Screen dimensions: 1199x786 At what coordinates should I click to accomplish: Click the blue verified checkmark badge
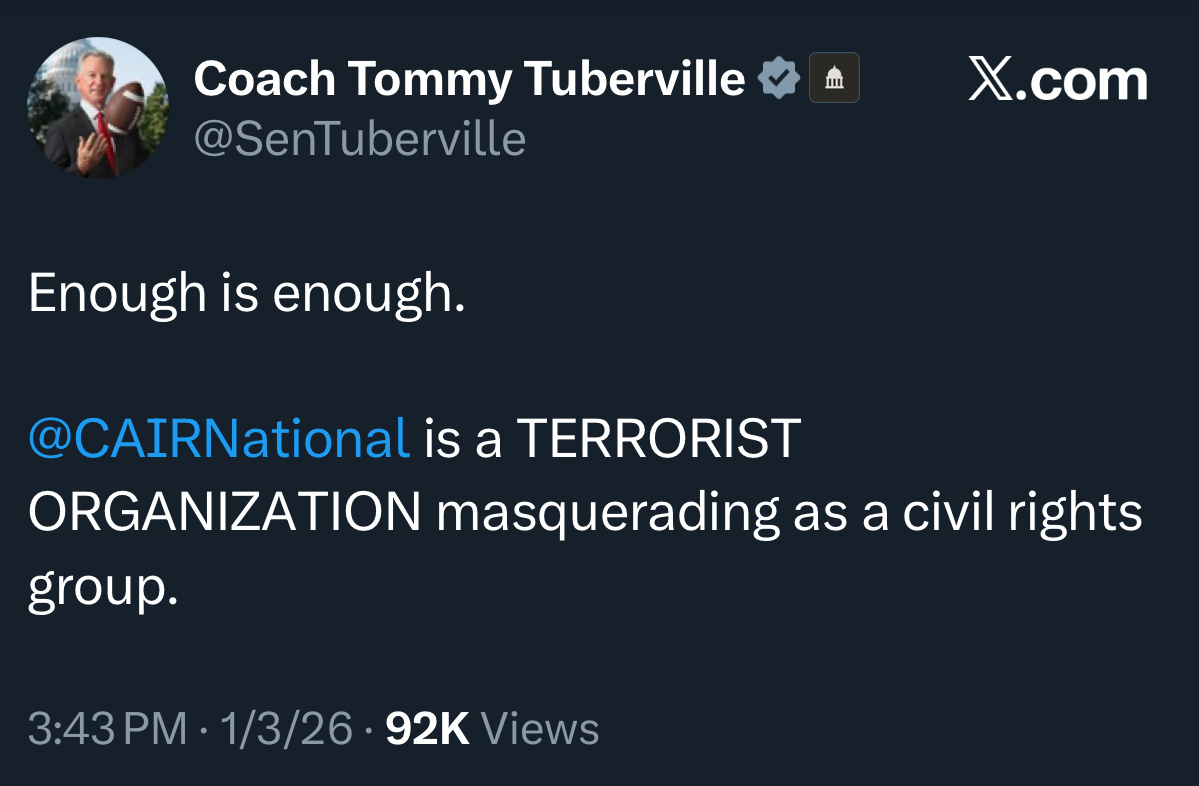779,78
